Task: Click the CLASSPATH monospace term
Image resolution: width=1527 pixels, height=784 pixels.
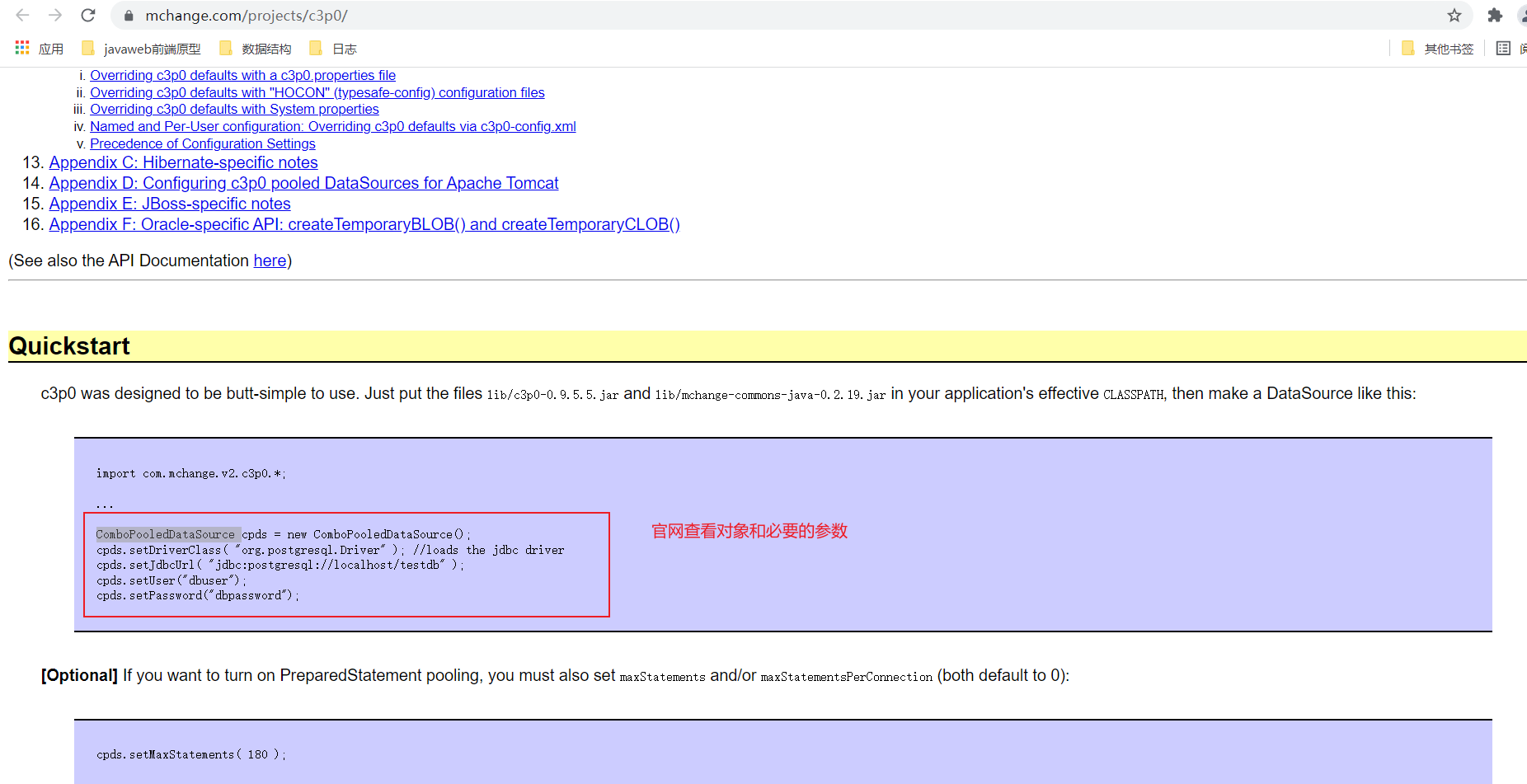Action: [x=1134, y=395]
